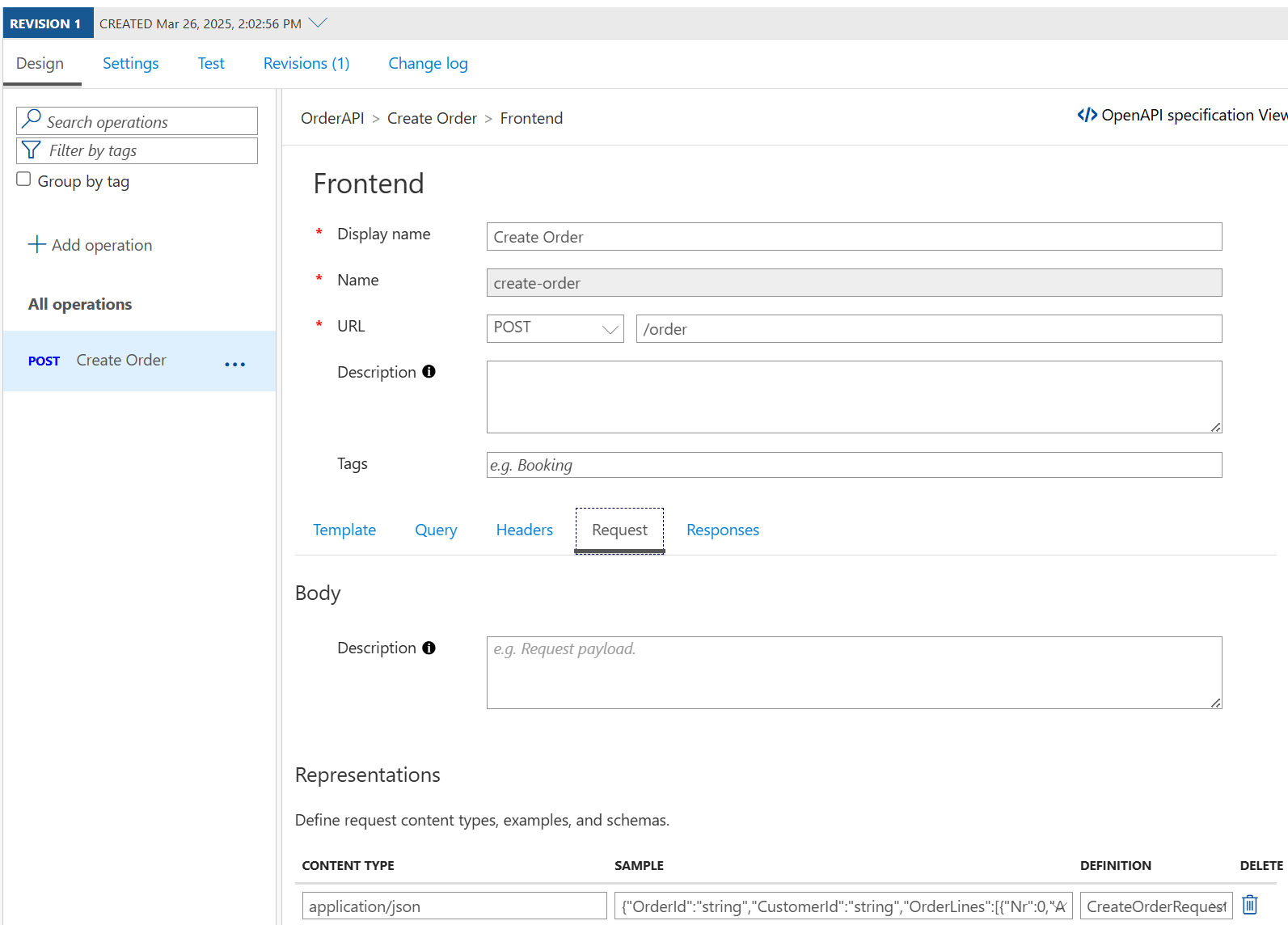The width and height of the screenshot is (1288, 925).
Task: Go to Create Order in the breadcrumb
Action: pos(432,118)
